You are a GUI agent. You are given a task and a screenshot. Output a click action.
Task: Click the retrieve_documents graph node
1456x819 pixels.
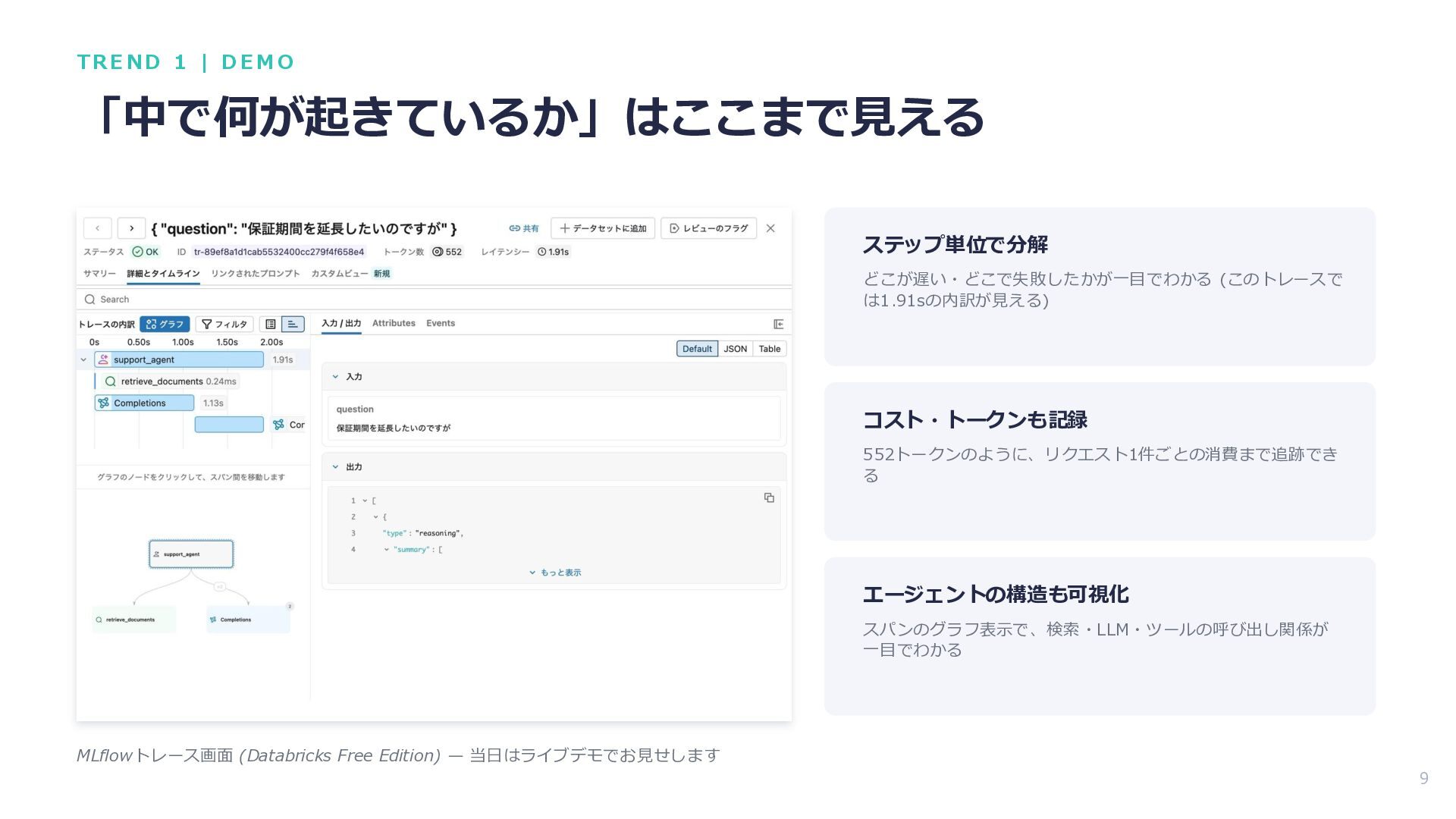point(133,620)
